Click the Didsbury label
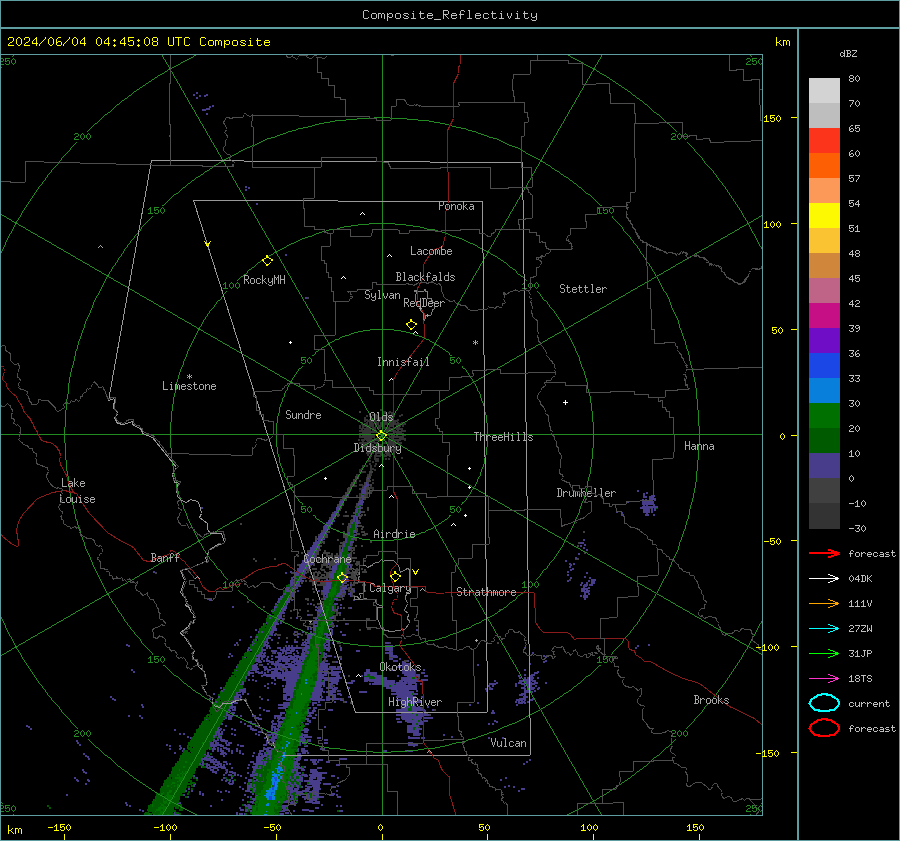Viewport: 900px width, 841px height. (377, 448)
